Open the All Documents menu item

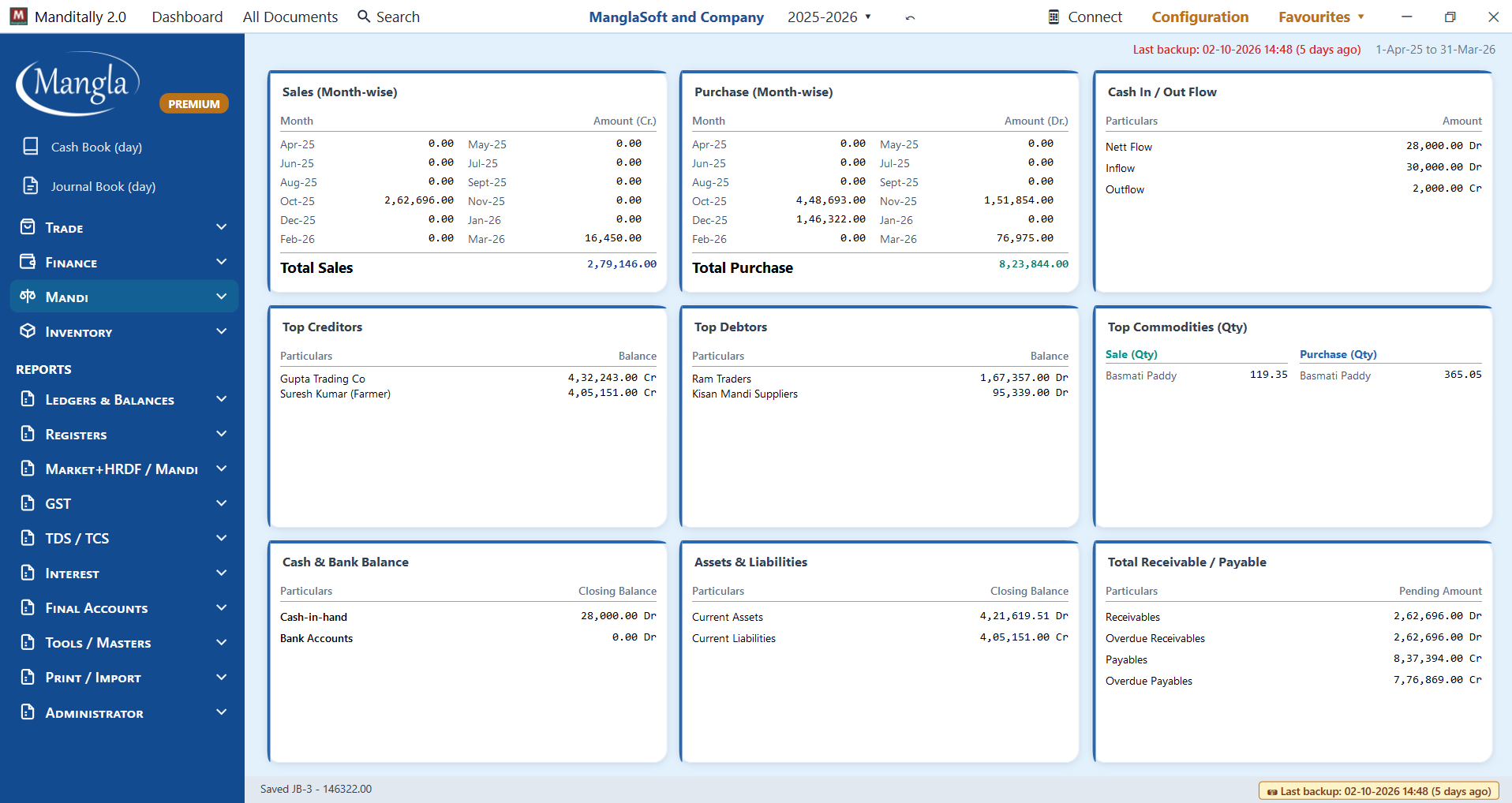coord(290,17)
